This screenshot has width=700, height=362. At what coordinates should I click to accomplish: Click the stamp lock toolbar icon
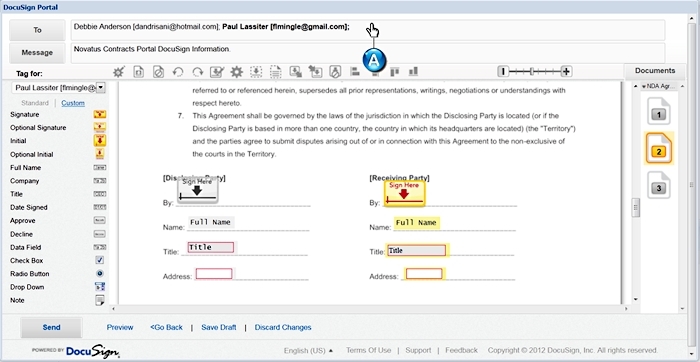pos(335,72)
